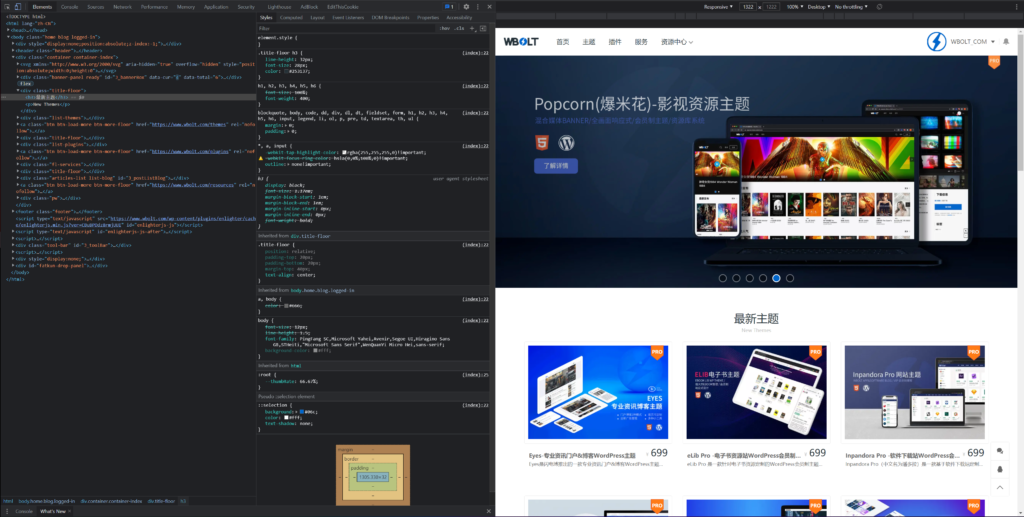Screen dimensions: 1024x517
Task: Click the blue 了解详情 banner button
Action: [556, 165]
